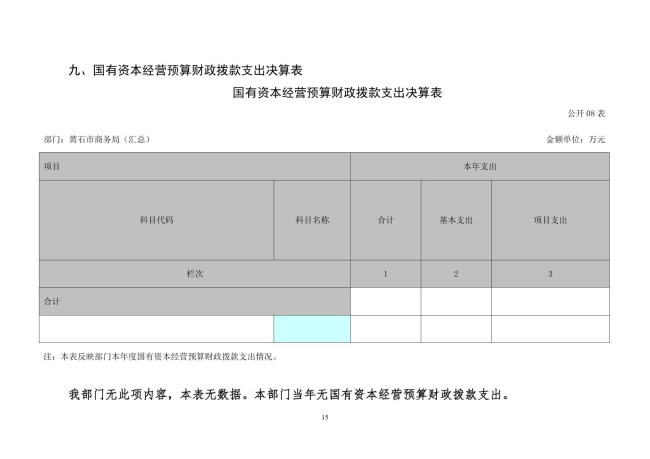The height and width of the screenshot is (459, 650).
Task: Select the 项目 header cell
Action: pos(194,166)
